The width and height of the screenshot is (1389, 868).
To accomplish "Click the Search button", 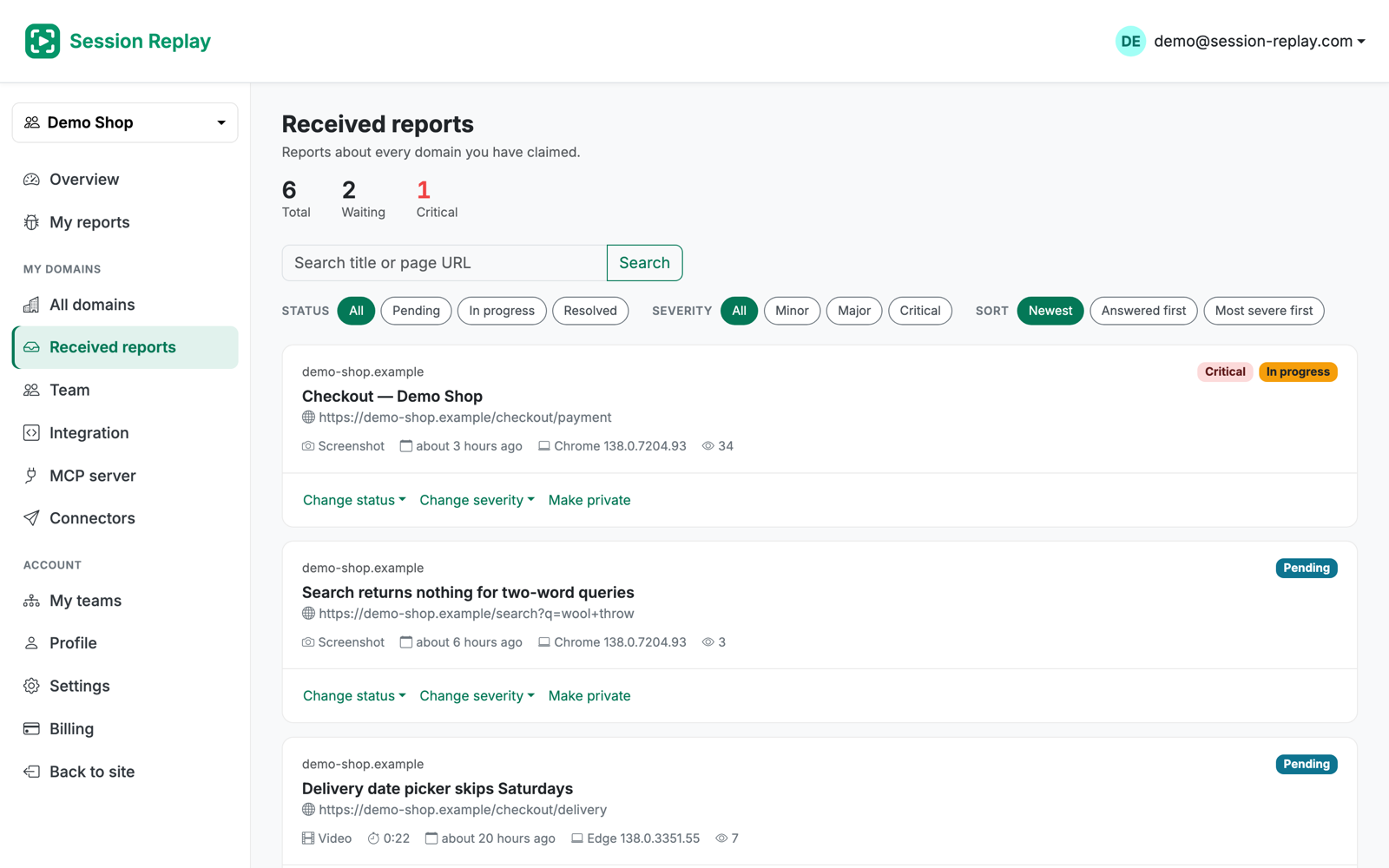I will 644,263.
